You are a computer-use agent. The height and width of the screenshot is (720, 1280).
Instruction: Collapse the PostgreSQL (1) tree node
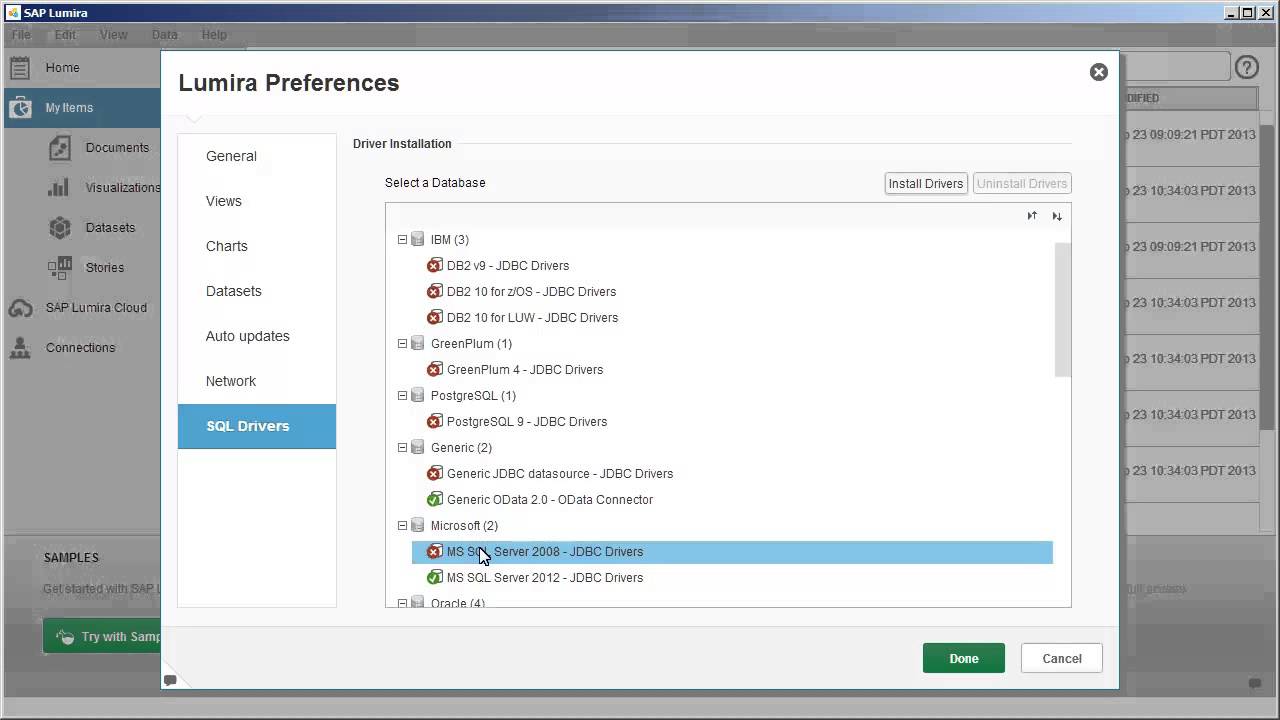(x=403, y=396)
